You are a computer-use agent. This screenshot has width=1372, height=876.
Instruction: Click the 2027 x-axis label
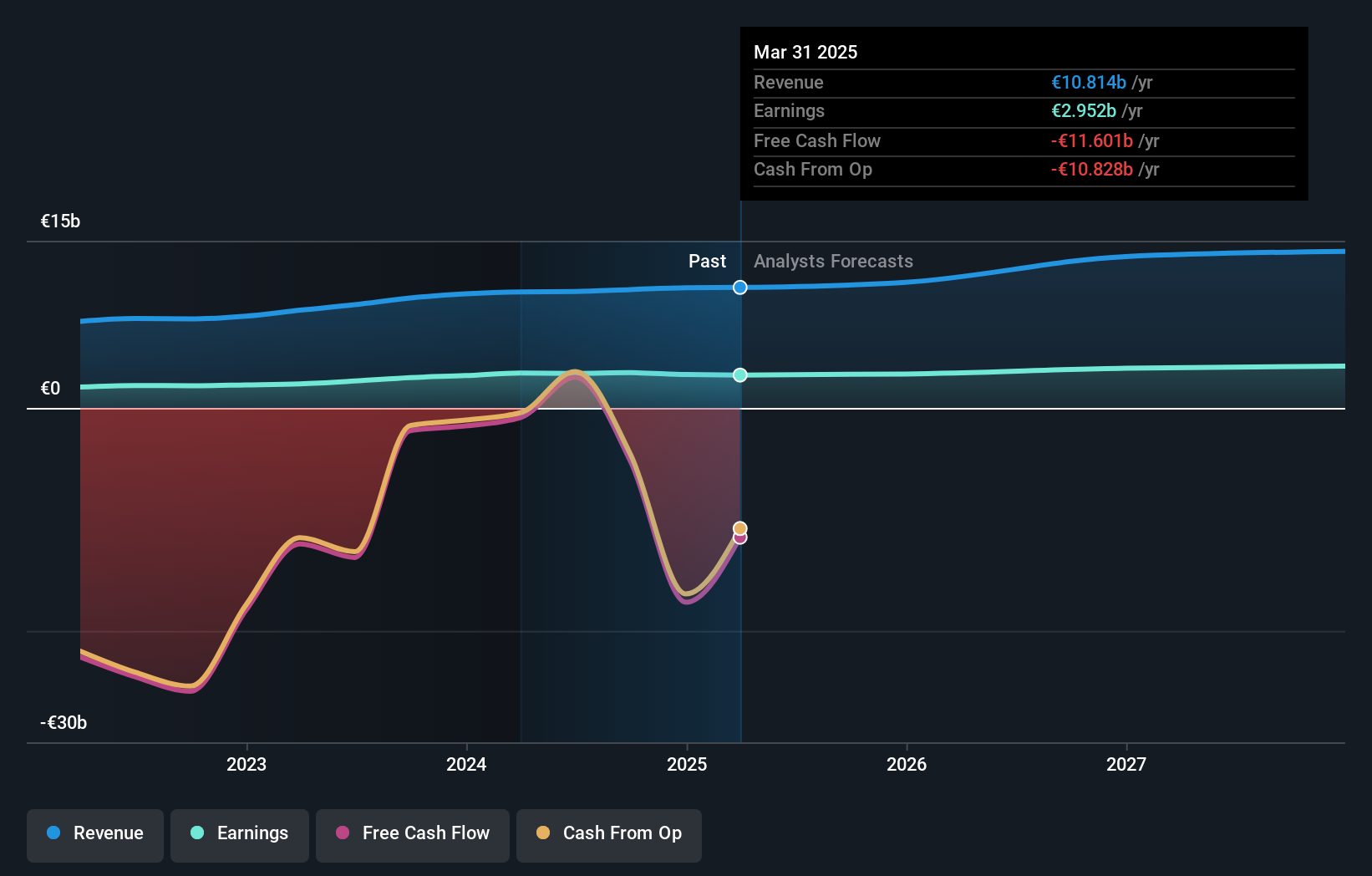coord(1126,764)
